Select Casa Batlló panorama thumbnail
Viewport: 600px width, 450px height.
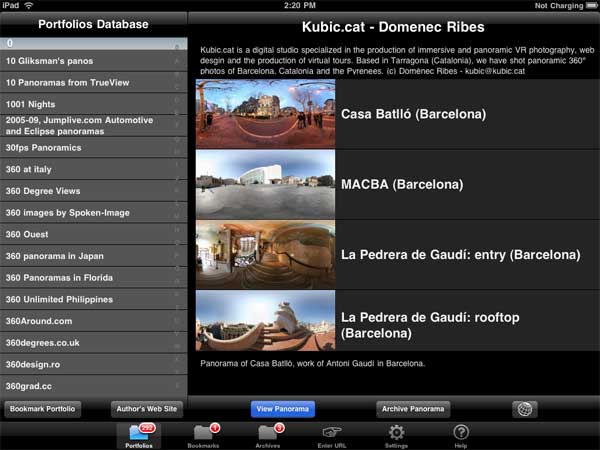point(265,114)
